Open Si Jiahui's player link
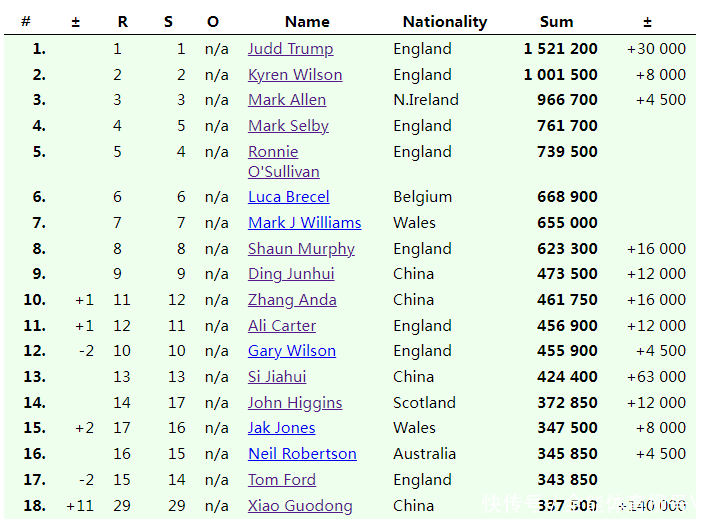This screenshot has width=710, height=519. (x=277, y=377)
